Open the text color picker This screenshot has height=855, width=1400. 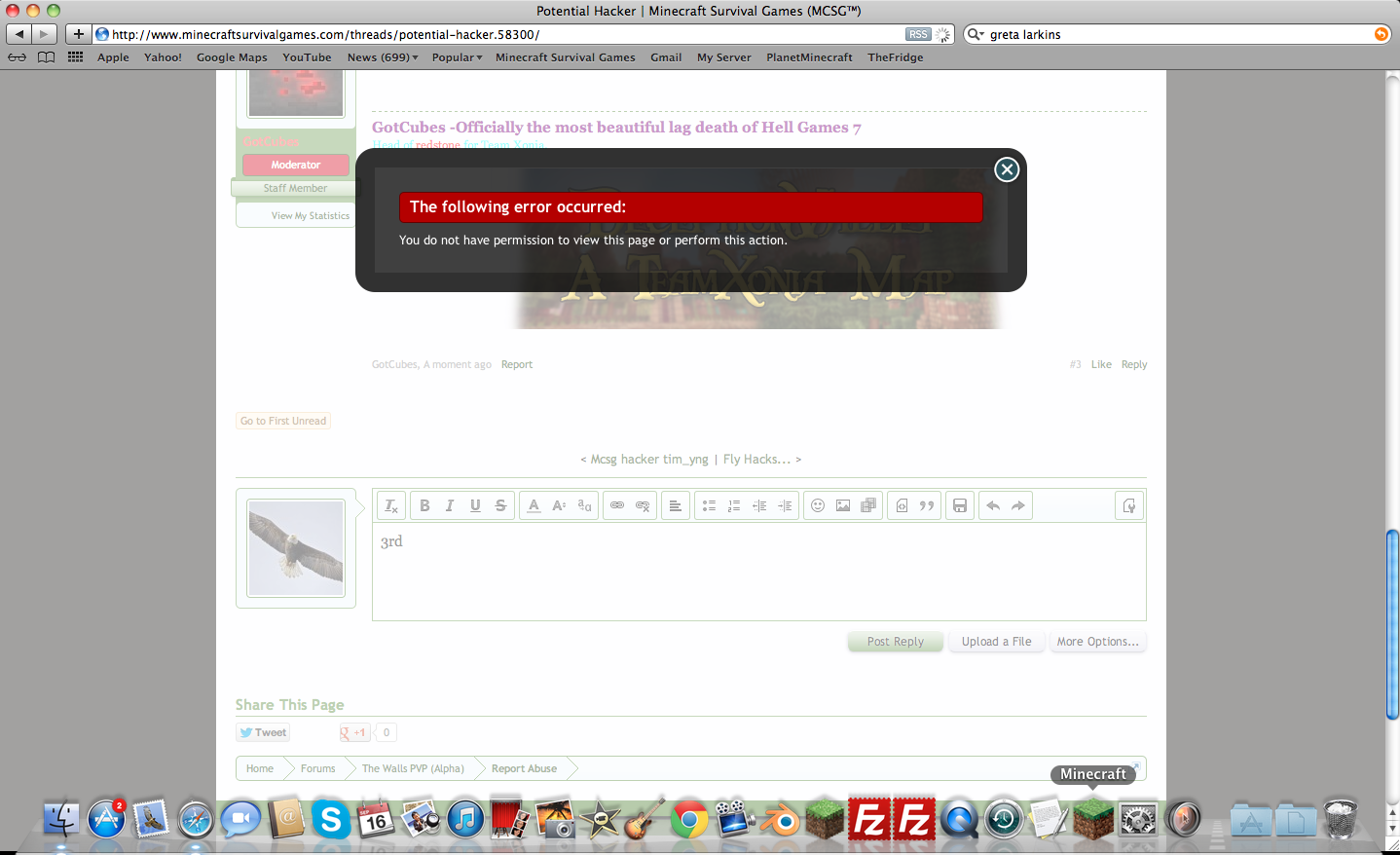click(534, 505)
